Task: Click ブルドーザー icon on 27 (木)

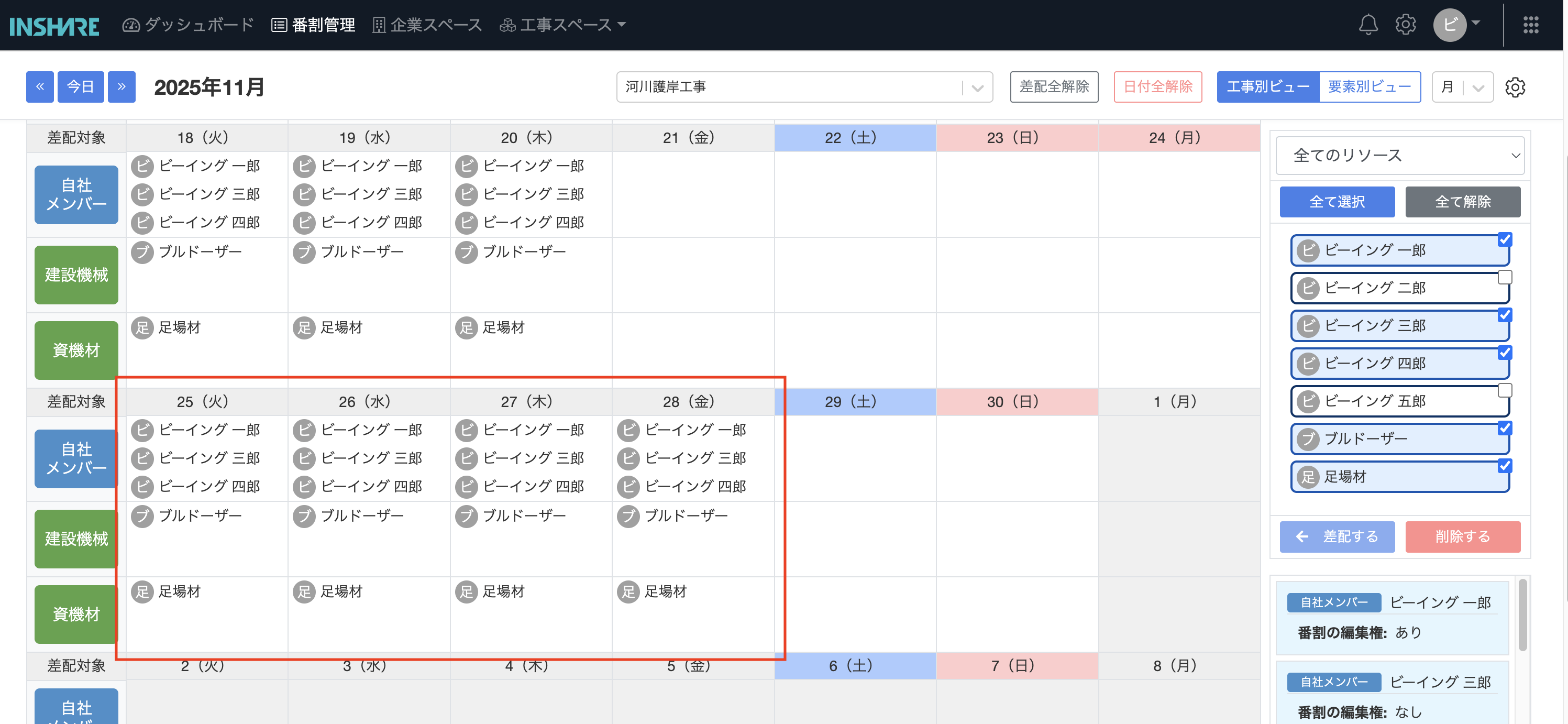Action: pyautogui.click(x=466, y=517)
